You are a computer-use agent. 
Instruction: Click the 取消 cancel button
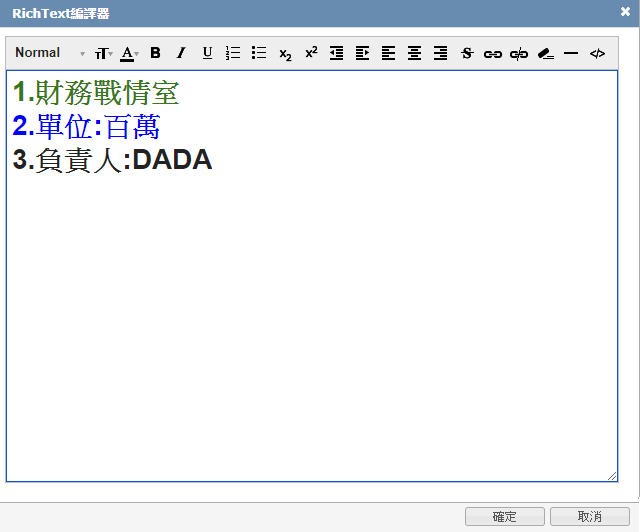coord(589,516)
